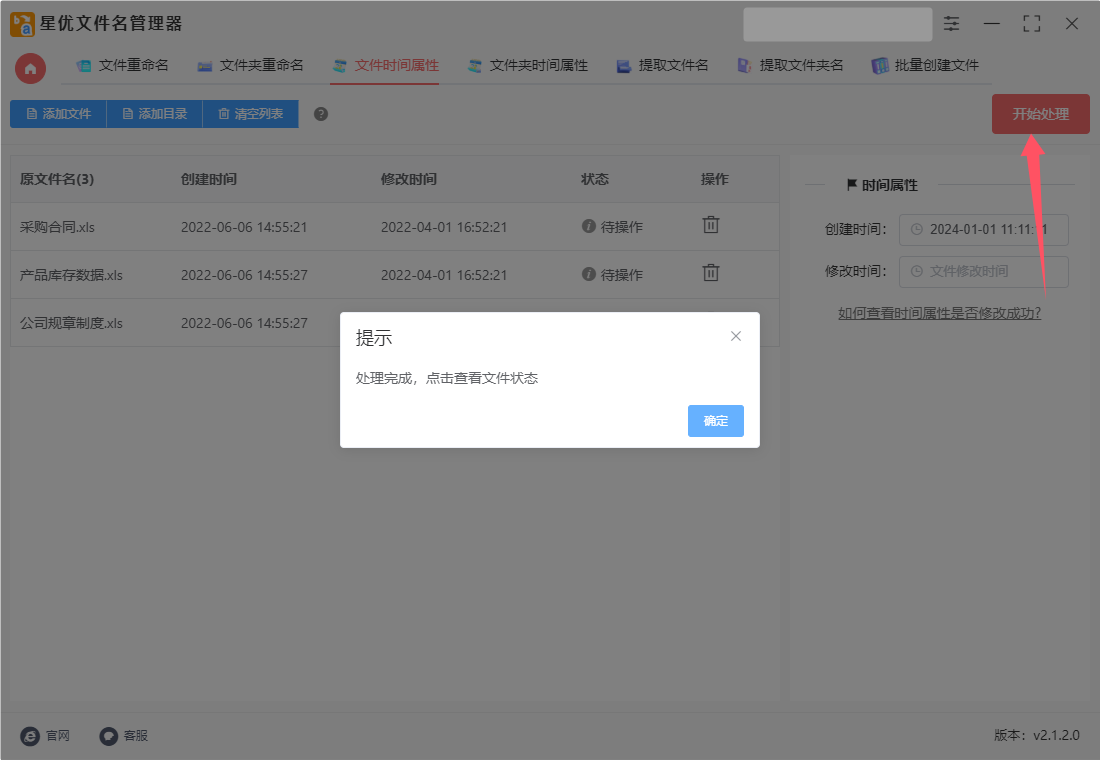Click status info icon for 采购合同.xls
Image resolution: width=1100 pixels, height=760 pixels.
point(589,226)
